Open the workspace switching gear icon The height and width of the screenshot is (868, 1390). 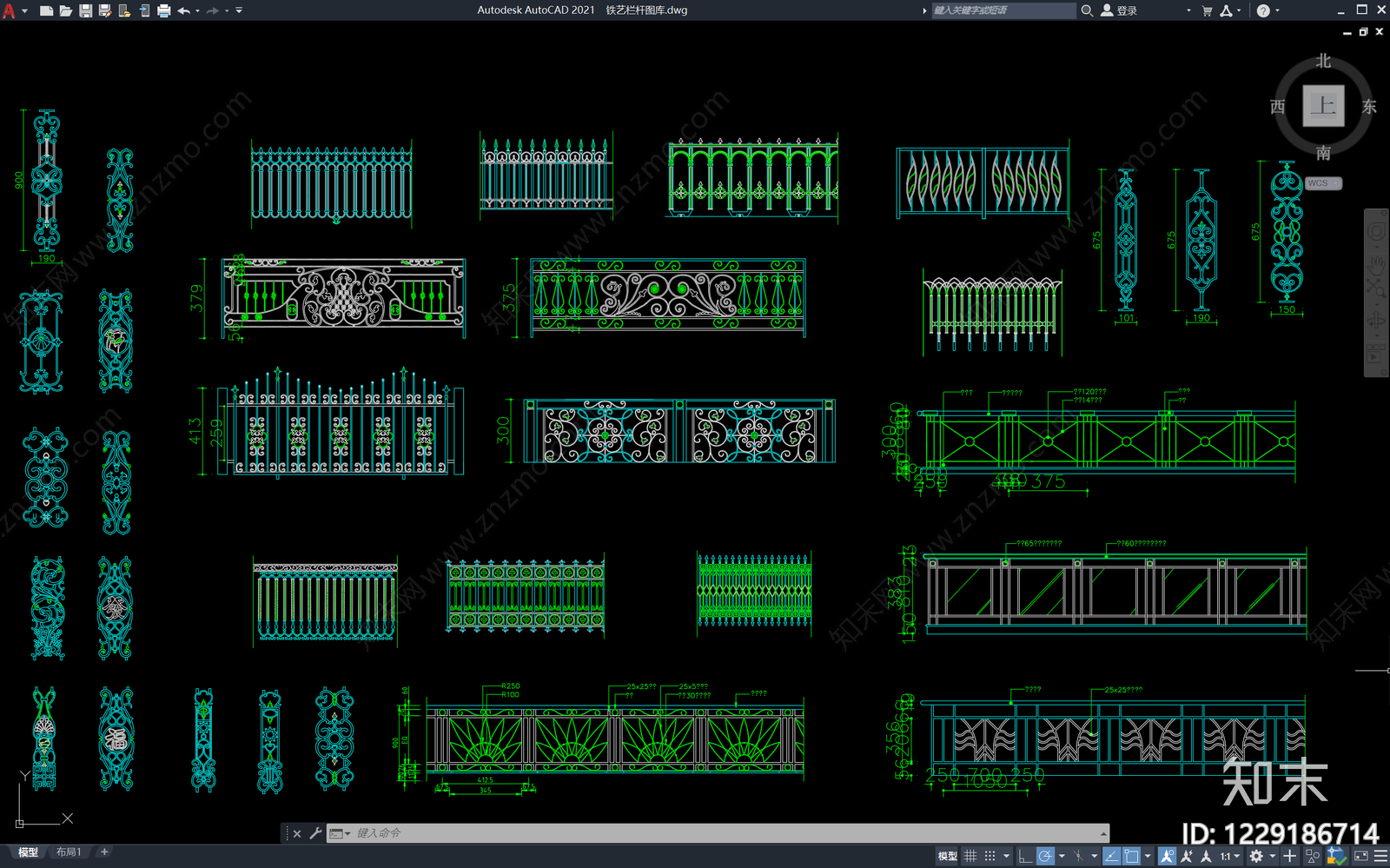(x=1256, y=856)
